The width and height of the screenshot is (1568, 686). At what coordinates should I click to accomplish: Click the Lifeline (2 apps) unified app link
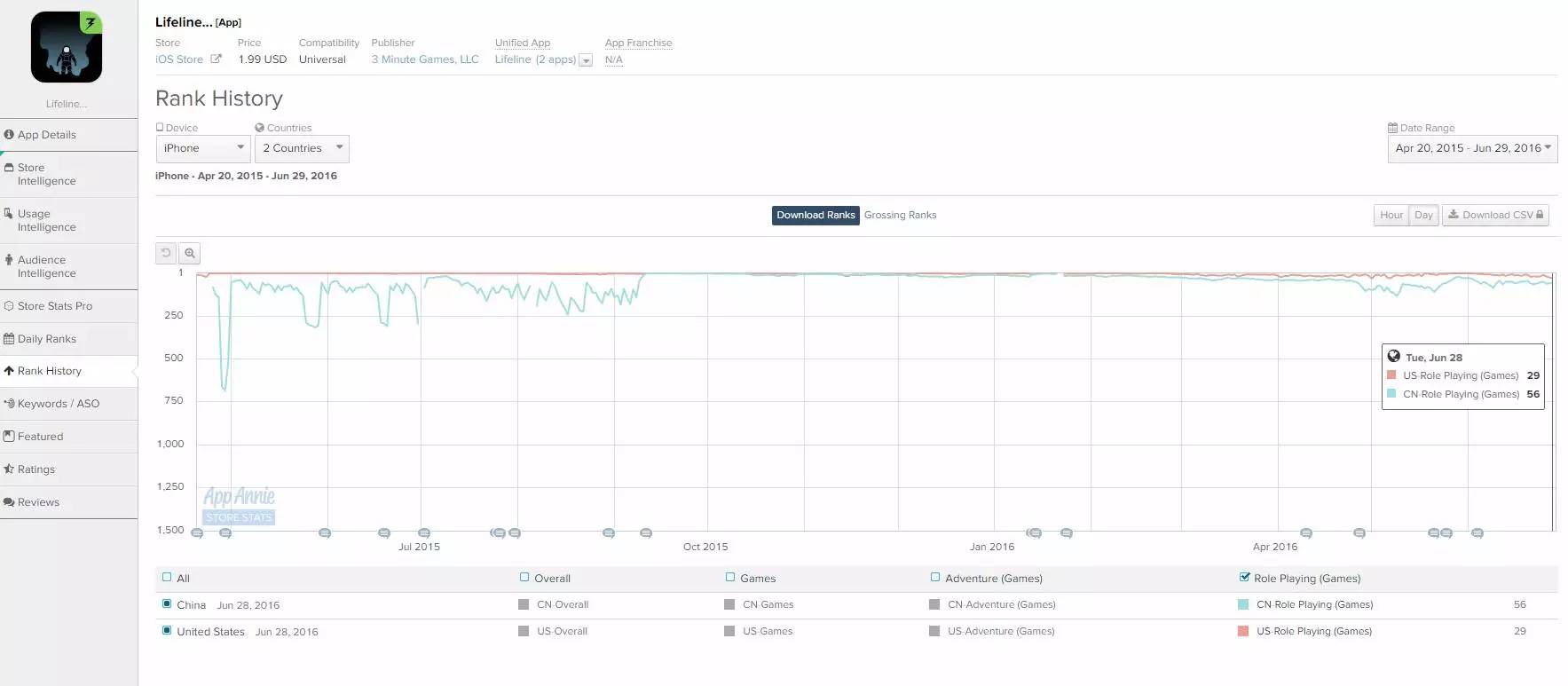click(x=535, y=59)
